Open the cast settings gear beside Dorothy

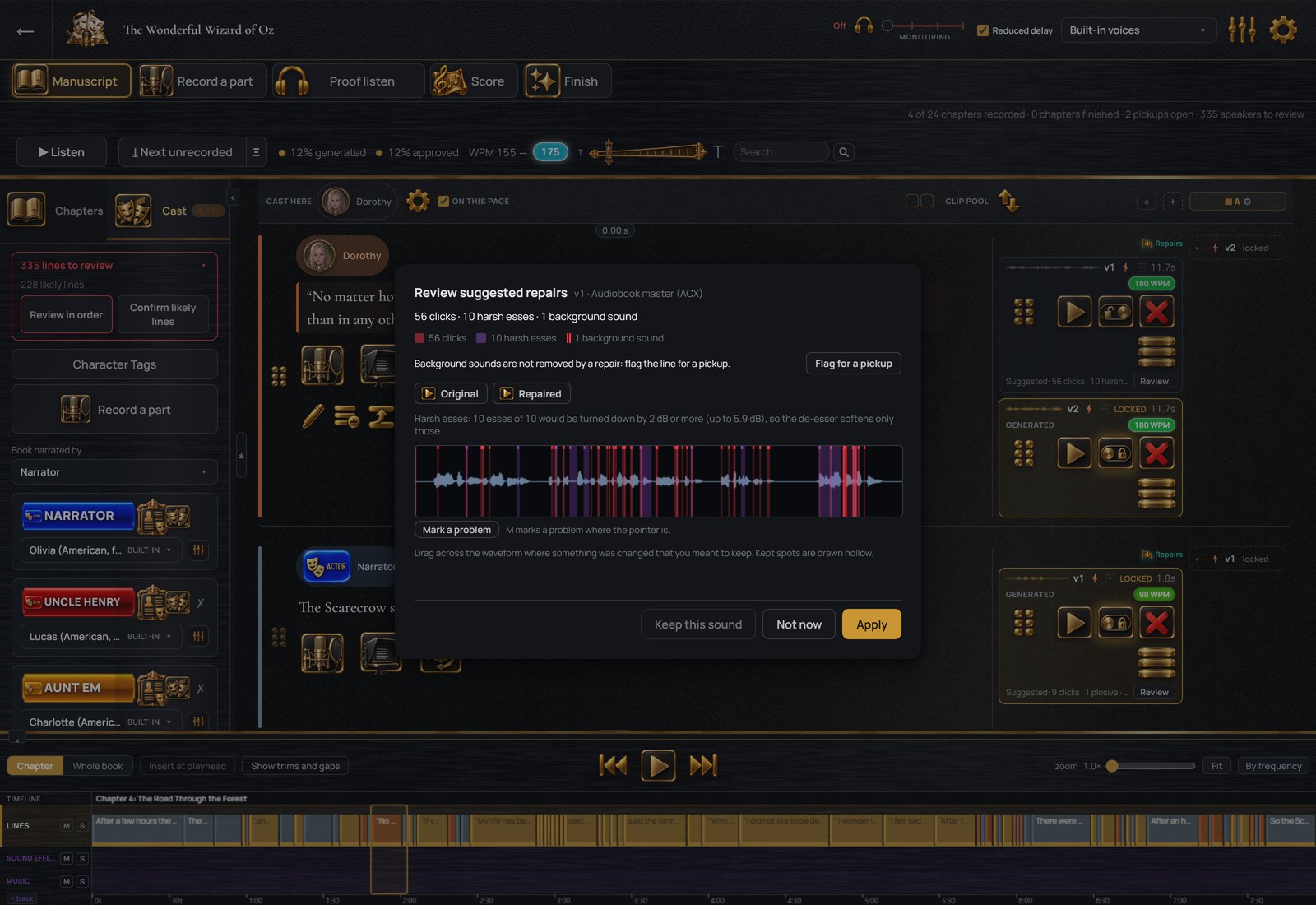418,201
